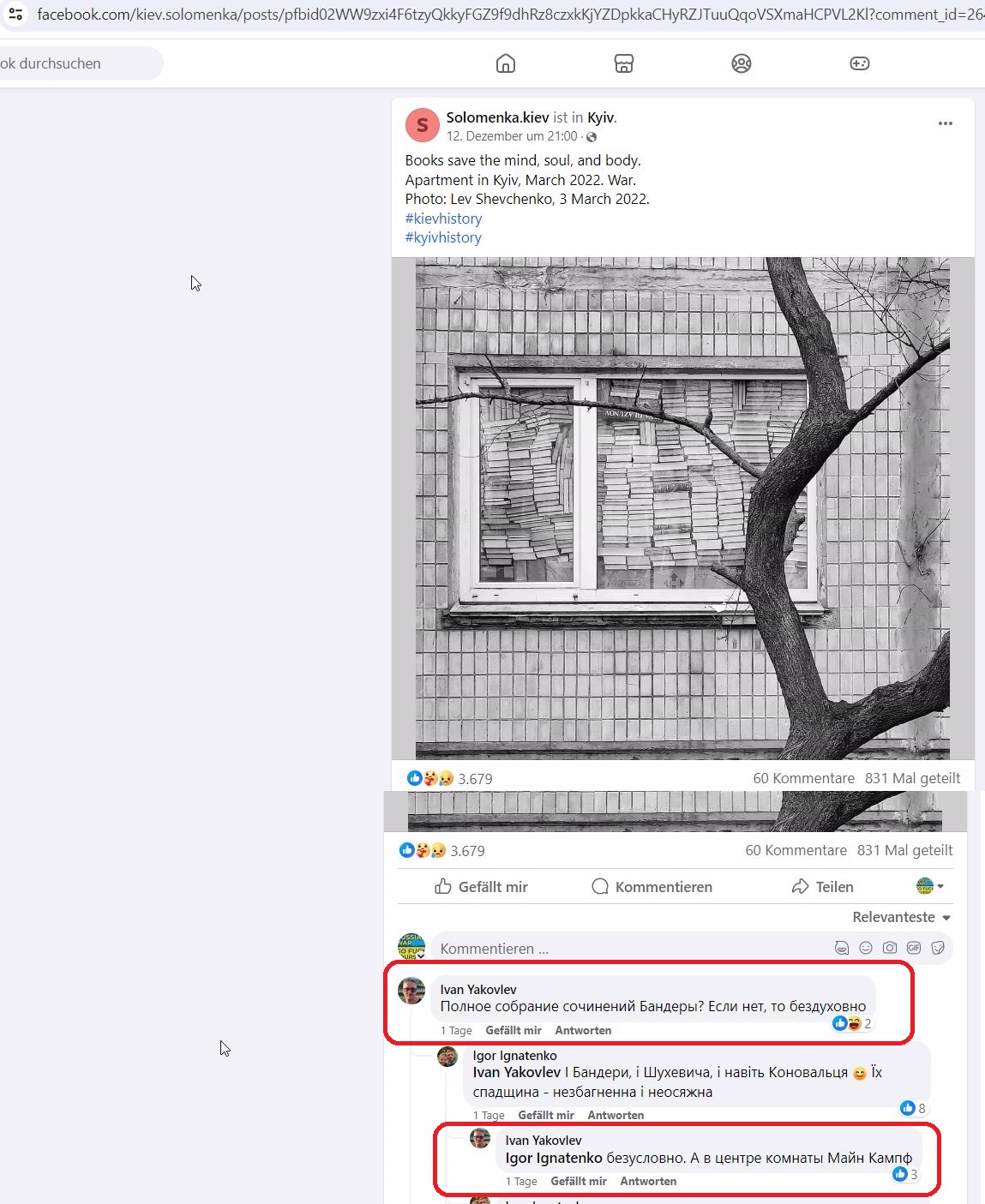Expand the Relevanteste sort dropdown
The width and height of the screenshot is (985, 1204).
[x=902, y=917]
